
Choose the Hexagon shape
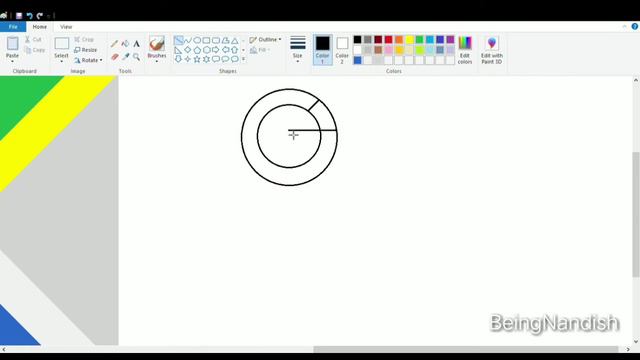(207, 50)
